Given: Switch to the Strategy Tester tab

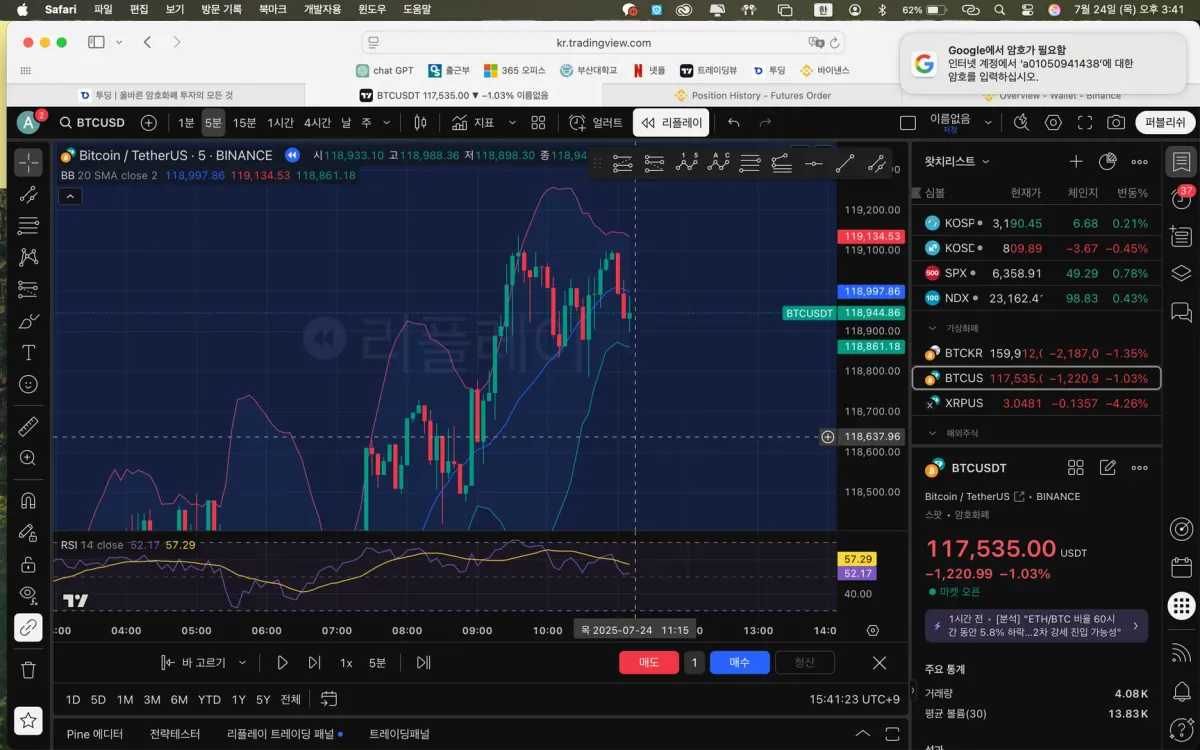Looking at the screenshot, I should point(175,734).
